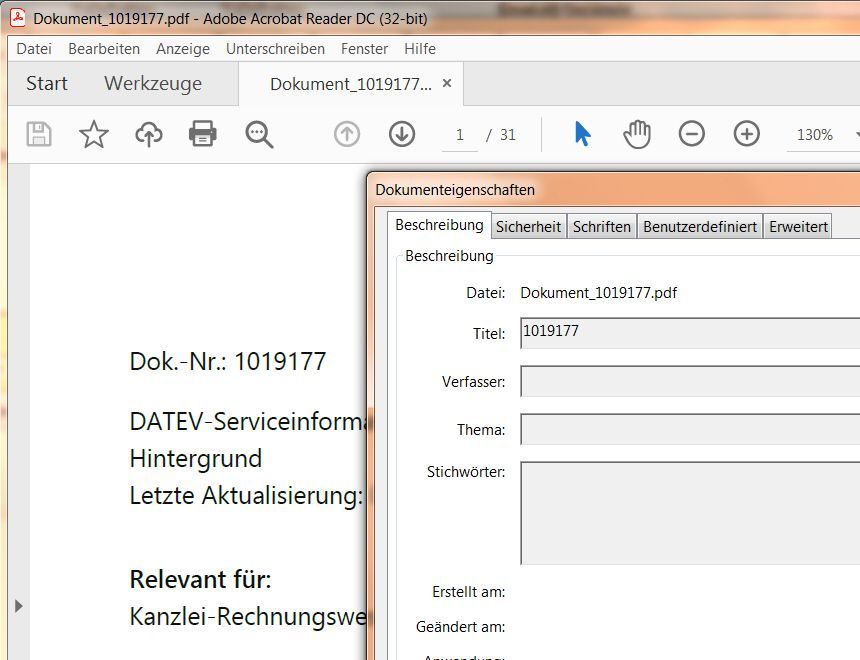Expand the left navigation pane arrow
The width and height of the screenshot is (860, 660).
pyautogui.click(x=18, y=605)
